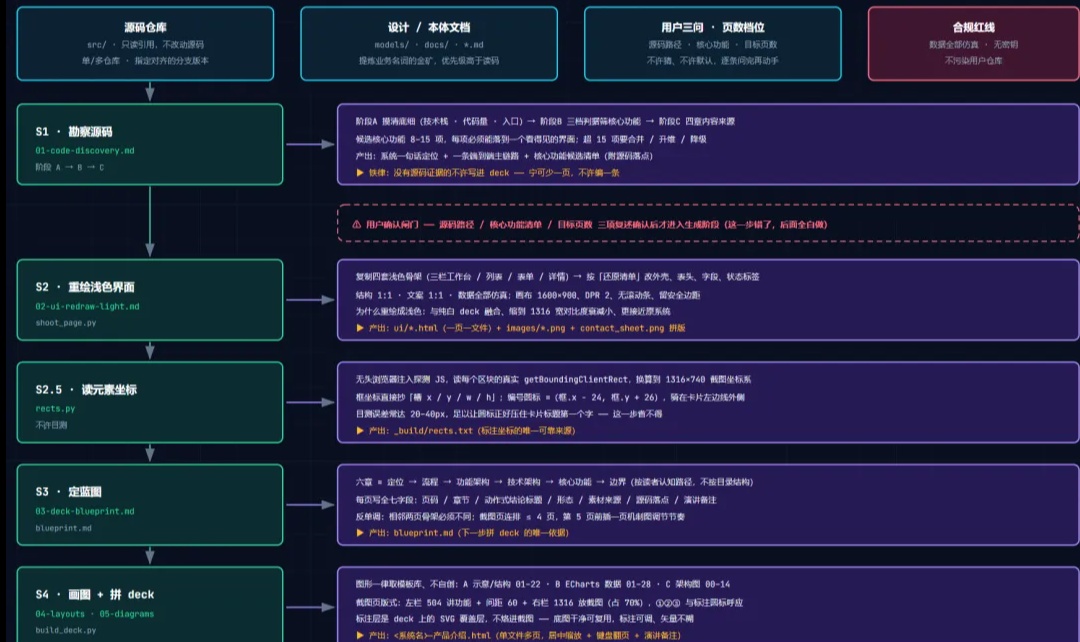
Task: Select the red 合规红线 card title
Action: (x=973, y=28)
